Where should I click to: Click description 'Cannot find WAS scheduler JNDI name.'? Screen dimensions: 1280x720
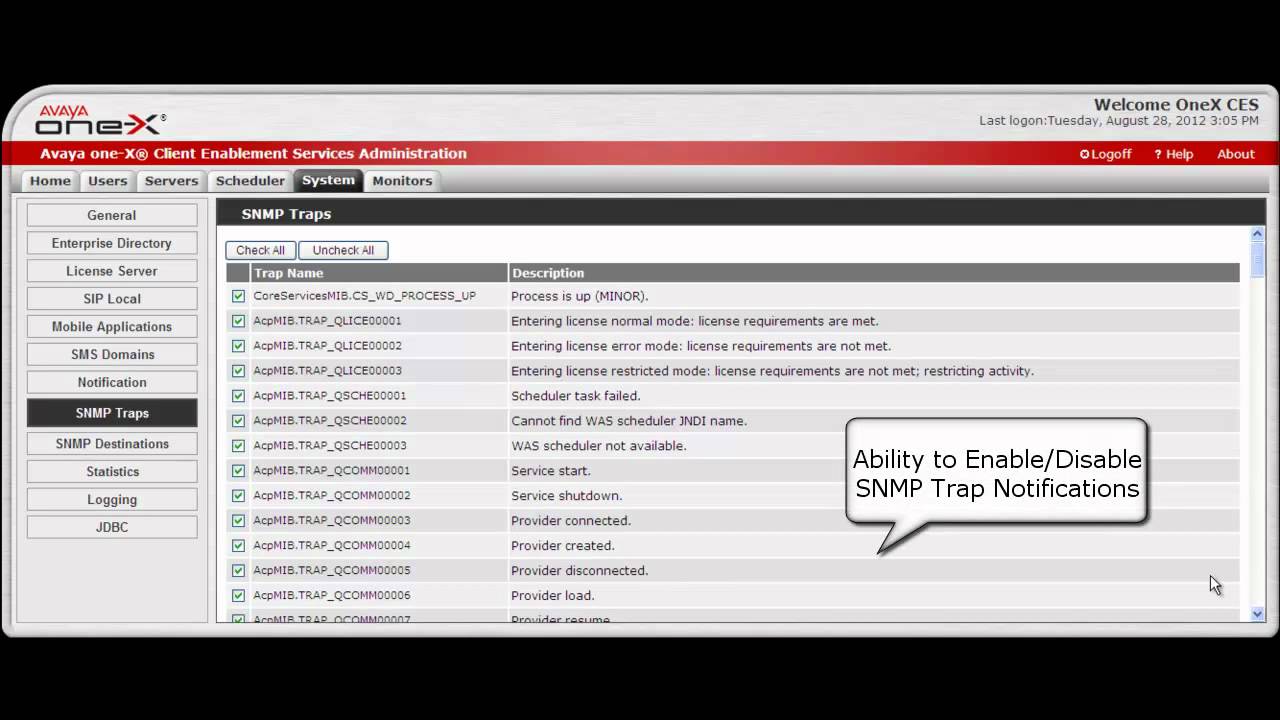pyautogui.click(x=629, y=421)
